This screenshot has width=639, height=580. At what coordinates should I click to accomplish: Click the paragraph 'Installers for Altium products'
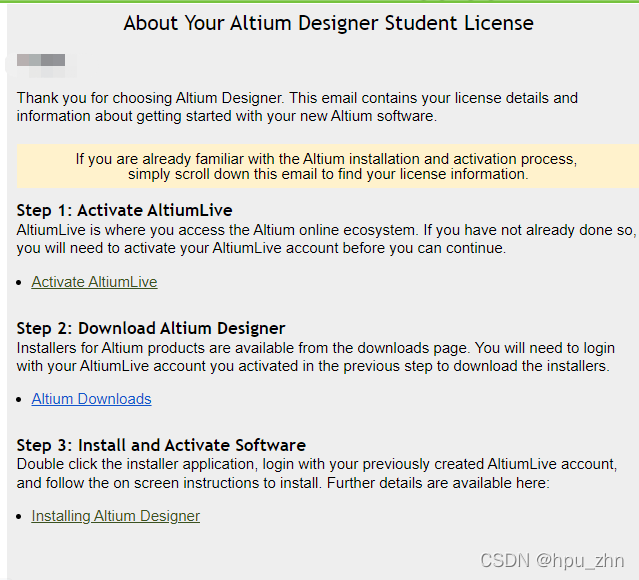pyautogui.click(x=315, y=357)
